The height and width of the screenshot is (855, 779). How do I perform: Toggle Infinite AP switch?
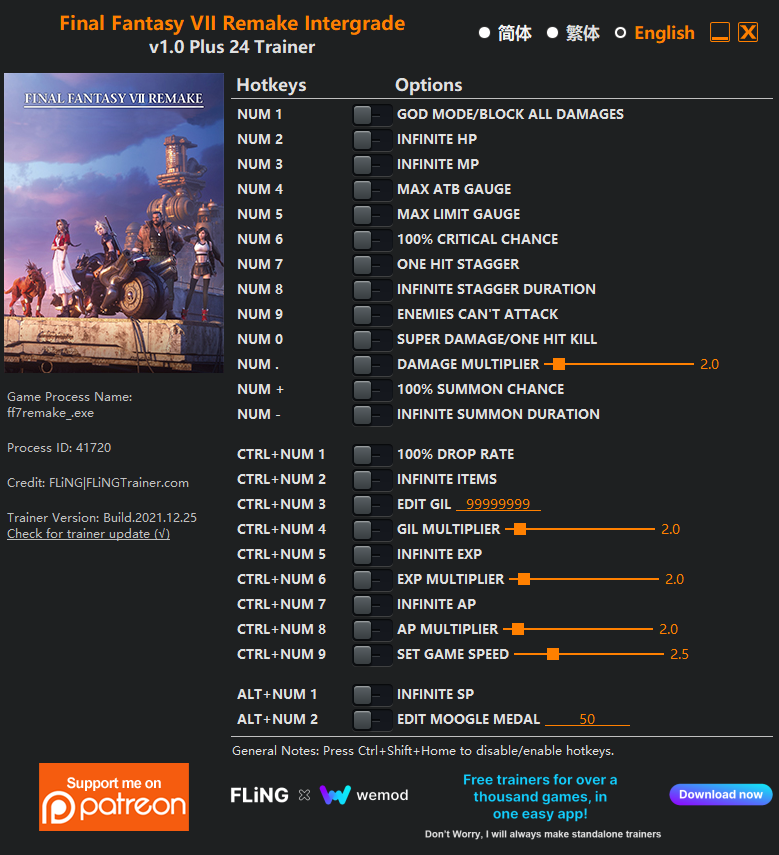click(372, 605)
